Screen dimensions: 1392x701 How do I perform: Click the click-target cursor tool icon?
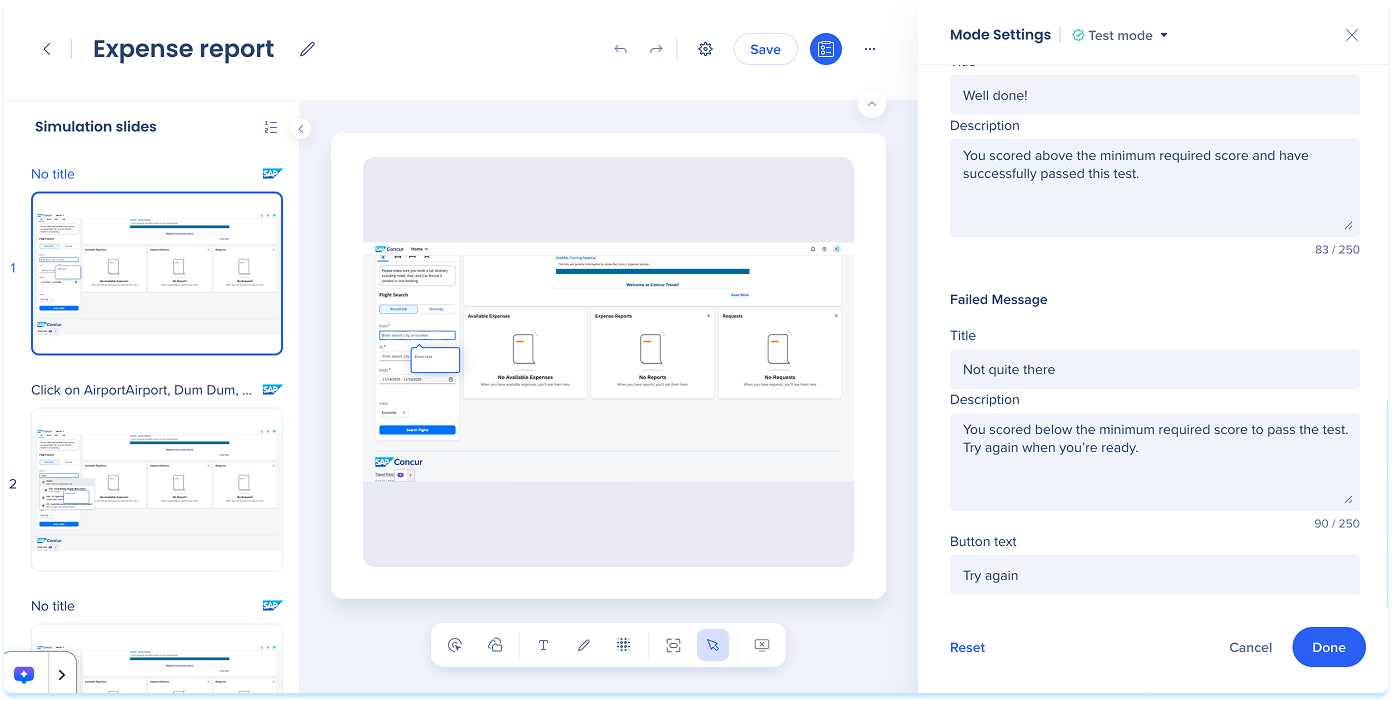(x=455, y=645)
